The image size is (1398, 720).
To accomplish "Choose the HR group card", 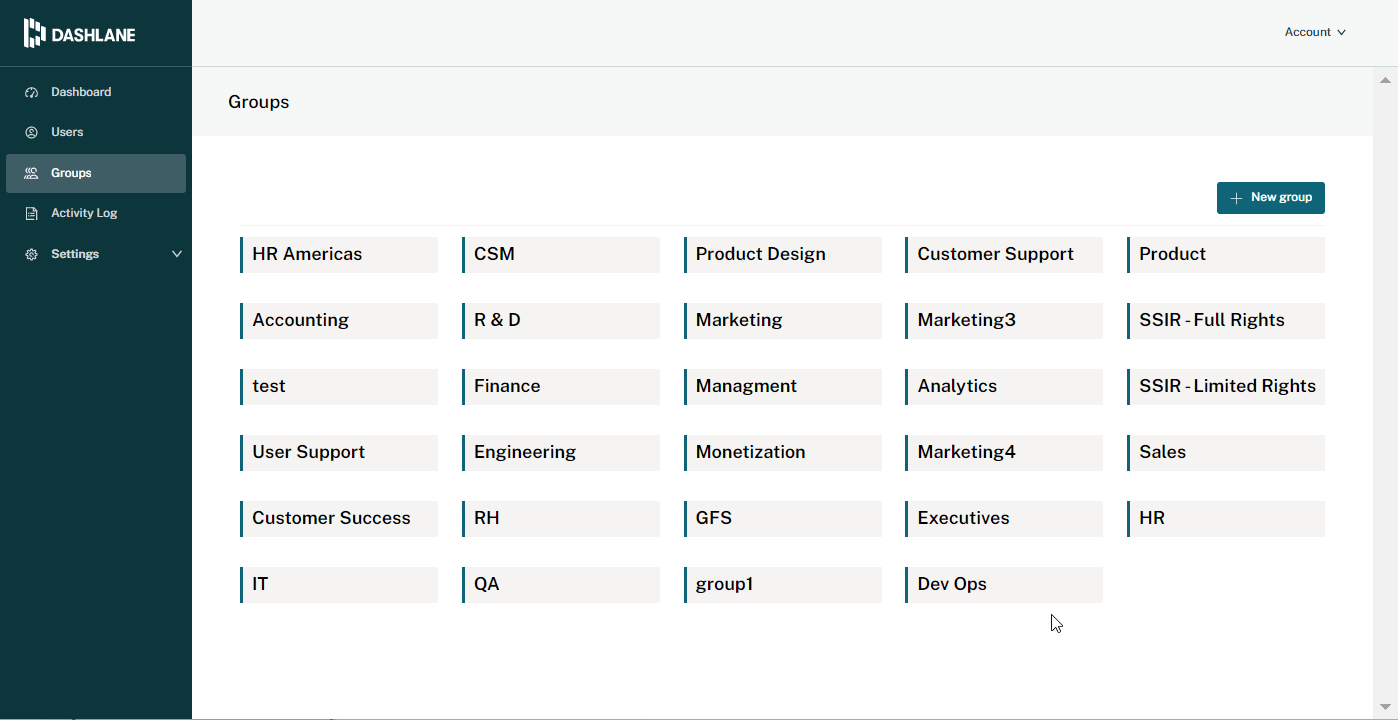I will [x=1226, y=519].
